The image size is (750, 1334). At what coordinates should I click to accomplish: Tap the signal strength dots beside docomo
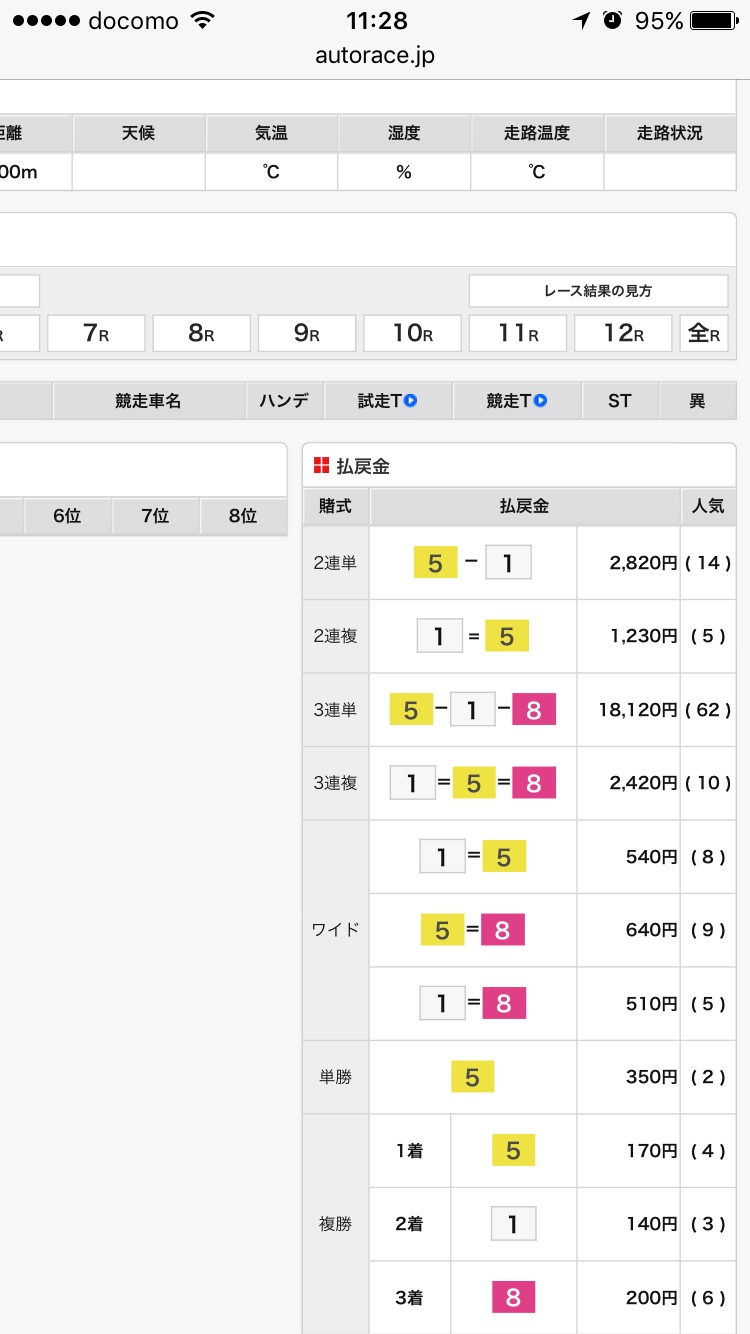tap(44, 21)
